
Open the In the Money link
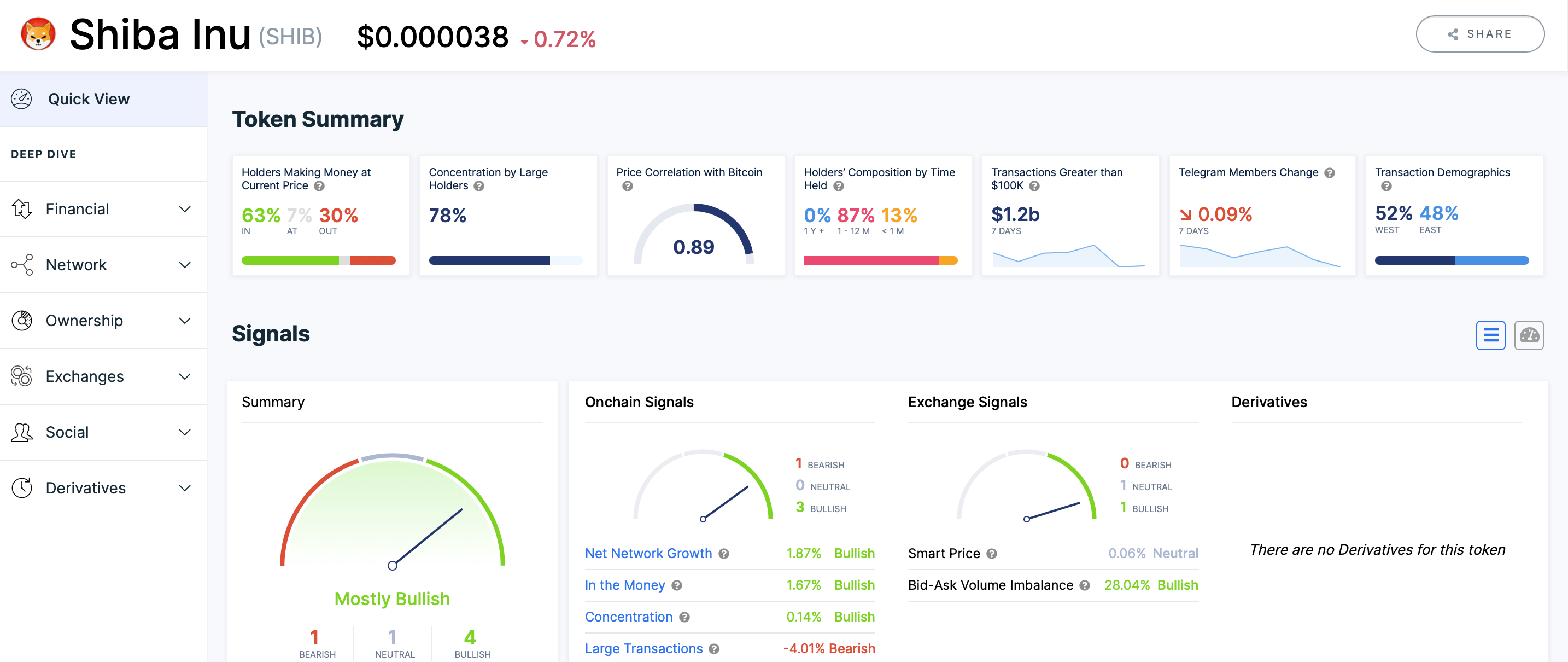point(624,585)
